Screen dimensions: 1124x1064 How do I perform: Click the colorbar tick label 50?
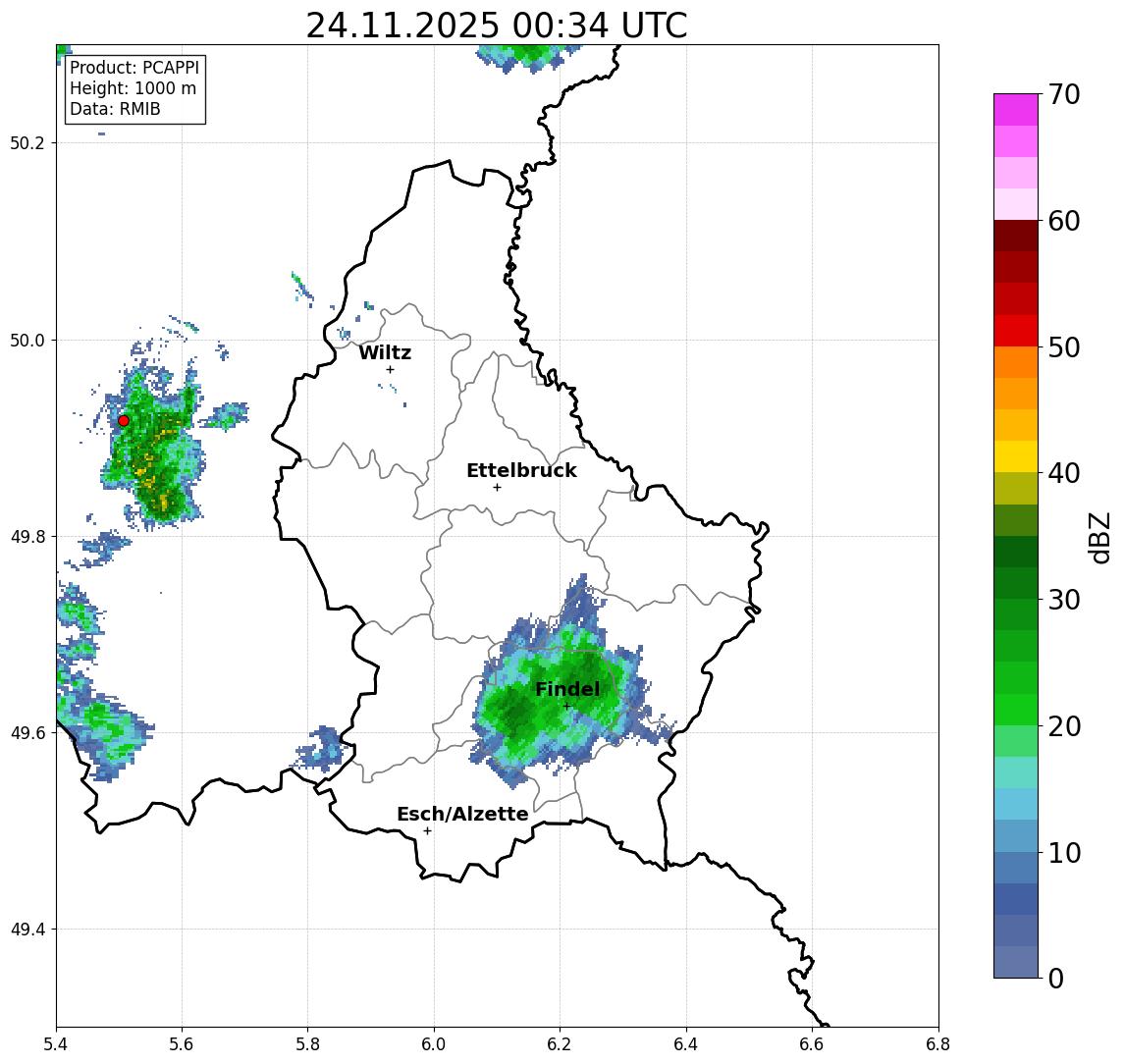[x=1063, y=347]
